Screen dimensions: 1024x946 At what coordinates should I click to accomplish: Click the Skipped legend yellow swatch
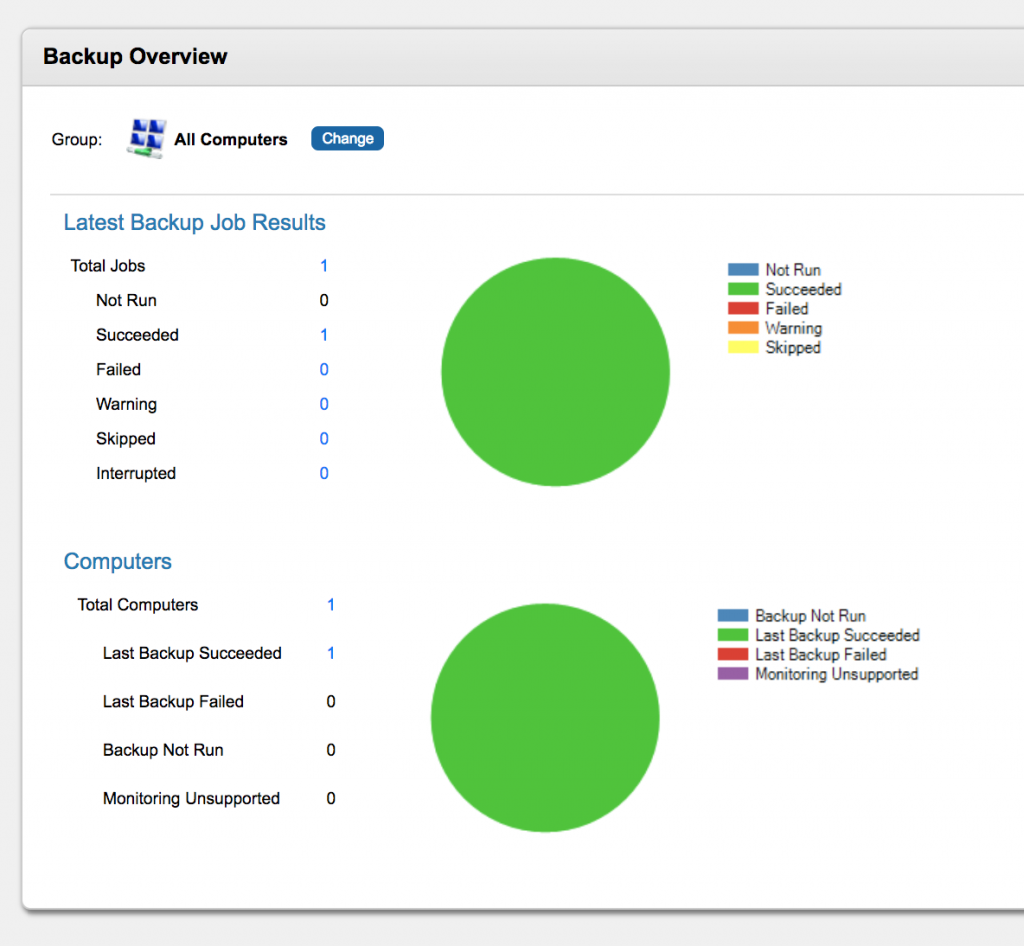coord(743,347)
